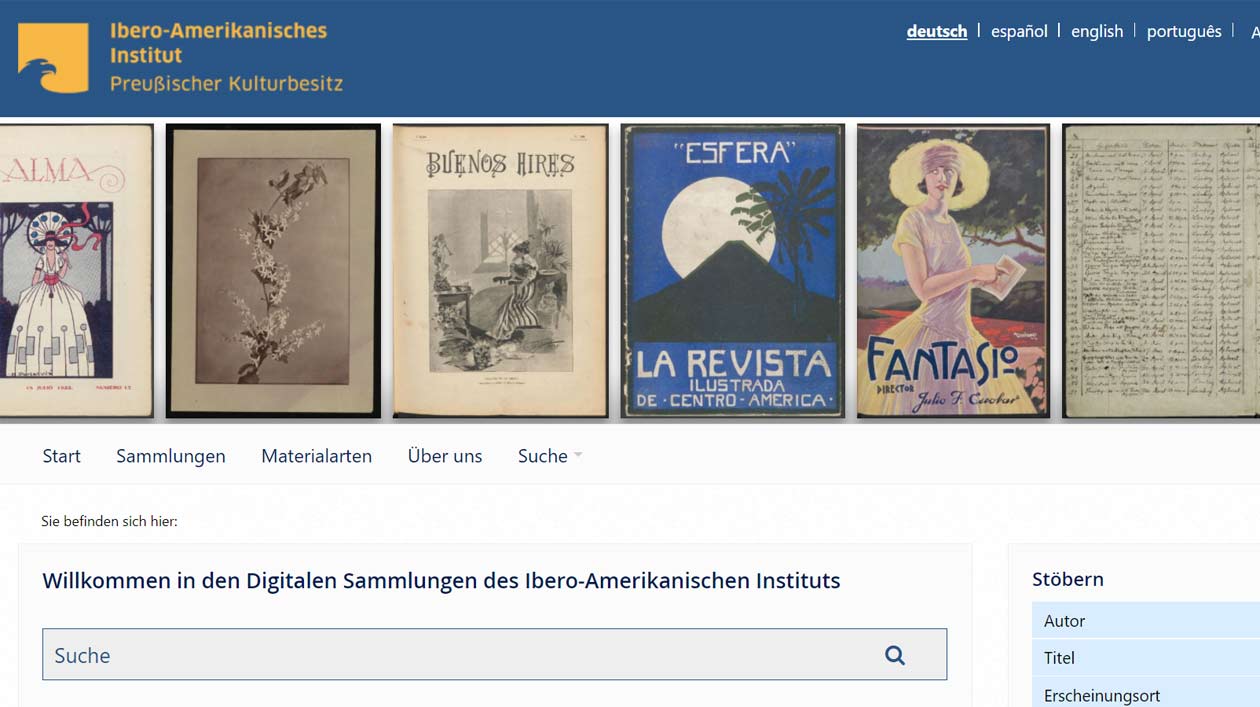The width and height of the screenshot is (1260, 707).
Task: Click the Preußischer Kulturbesitz subtitle text
Action: click(226, 84)
